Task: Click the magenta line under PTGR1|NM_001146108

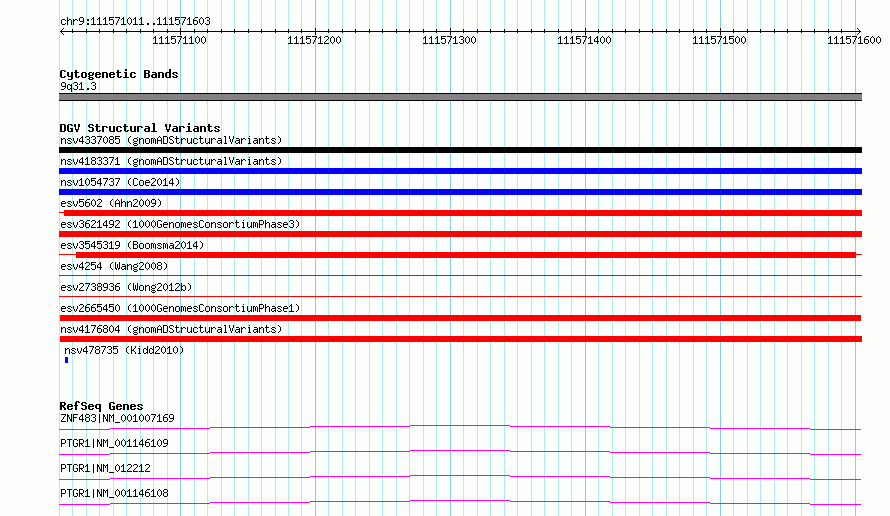Action: [x=460, y=502]
